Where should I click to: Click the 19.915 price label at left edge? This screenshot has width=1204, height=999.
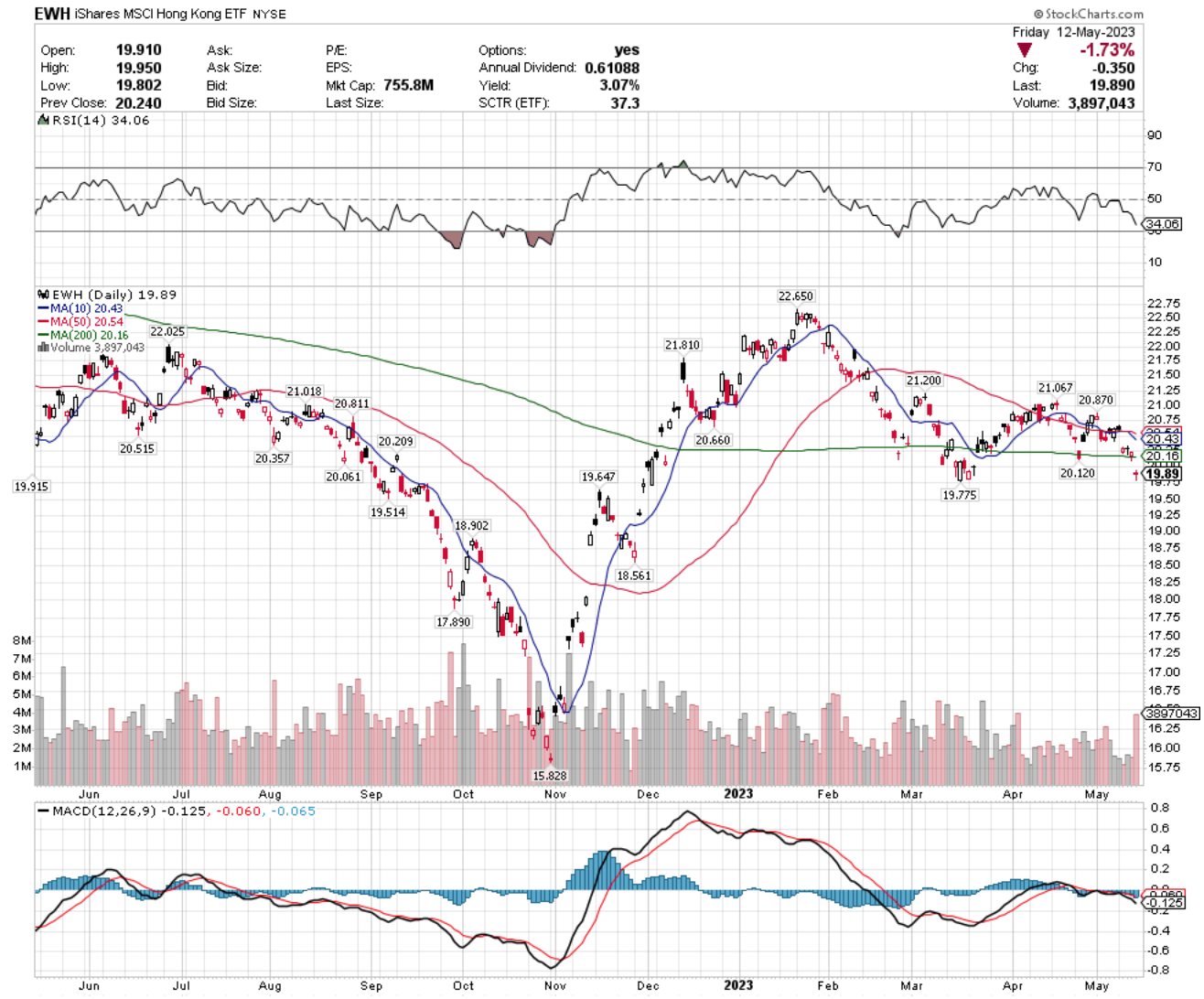(31, 487)
